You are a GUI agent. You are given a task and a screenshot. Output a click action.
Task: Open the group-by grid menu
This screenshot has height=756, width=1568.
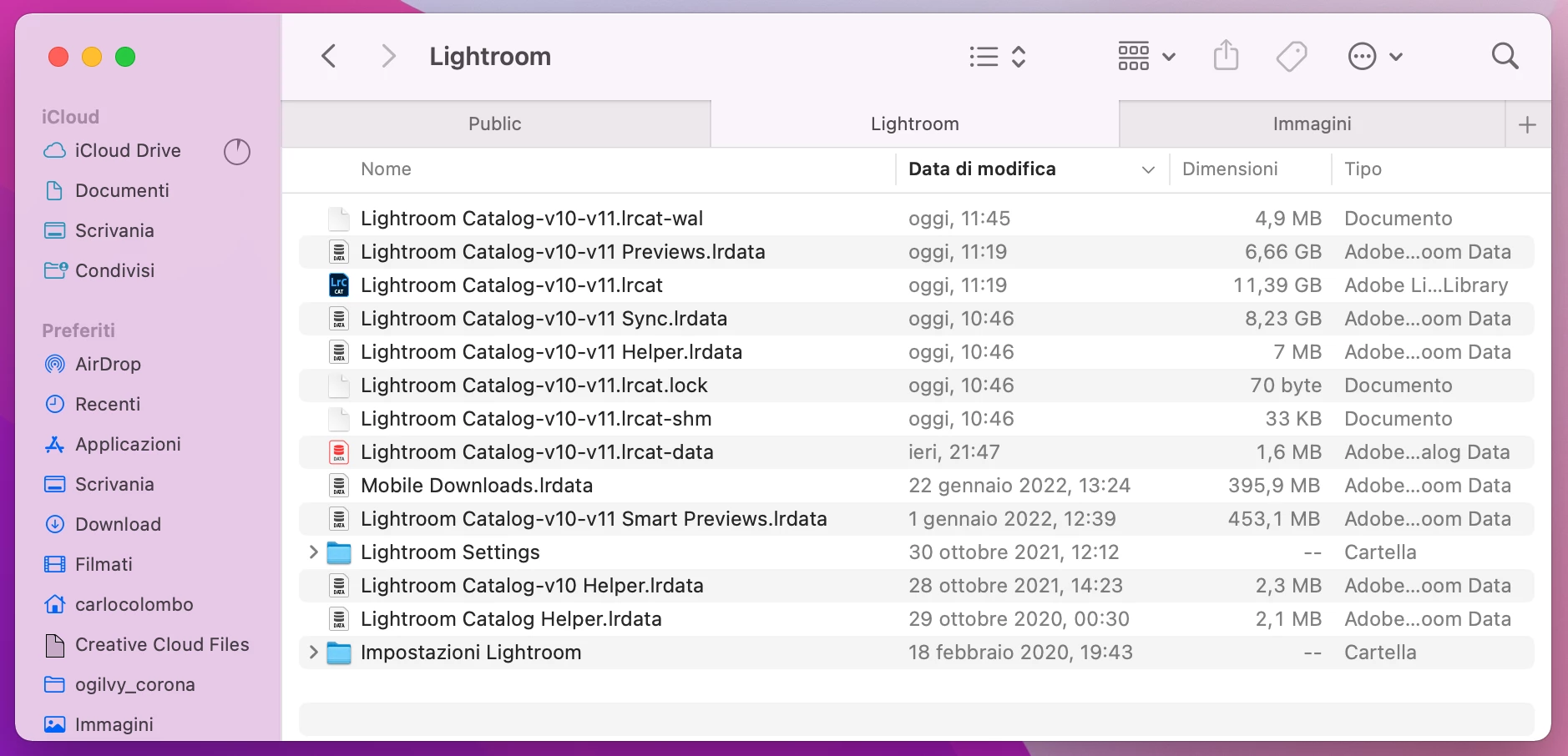tap(1146, 56)
